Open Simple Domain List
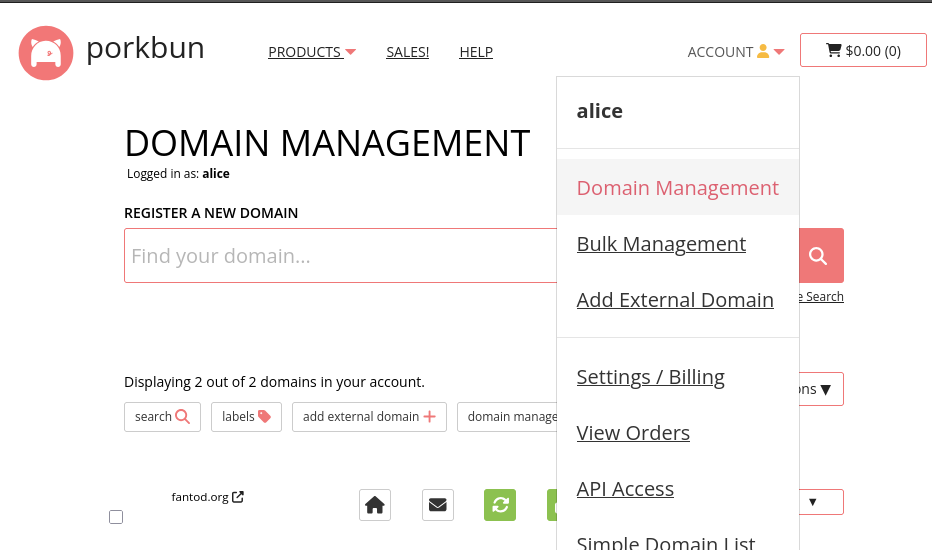This screenshot has width=932, height=550. coord(666,542)
